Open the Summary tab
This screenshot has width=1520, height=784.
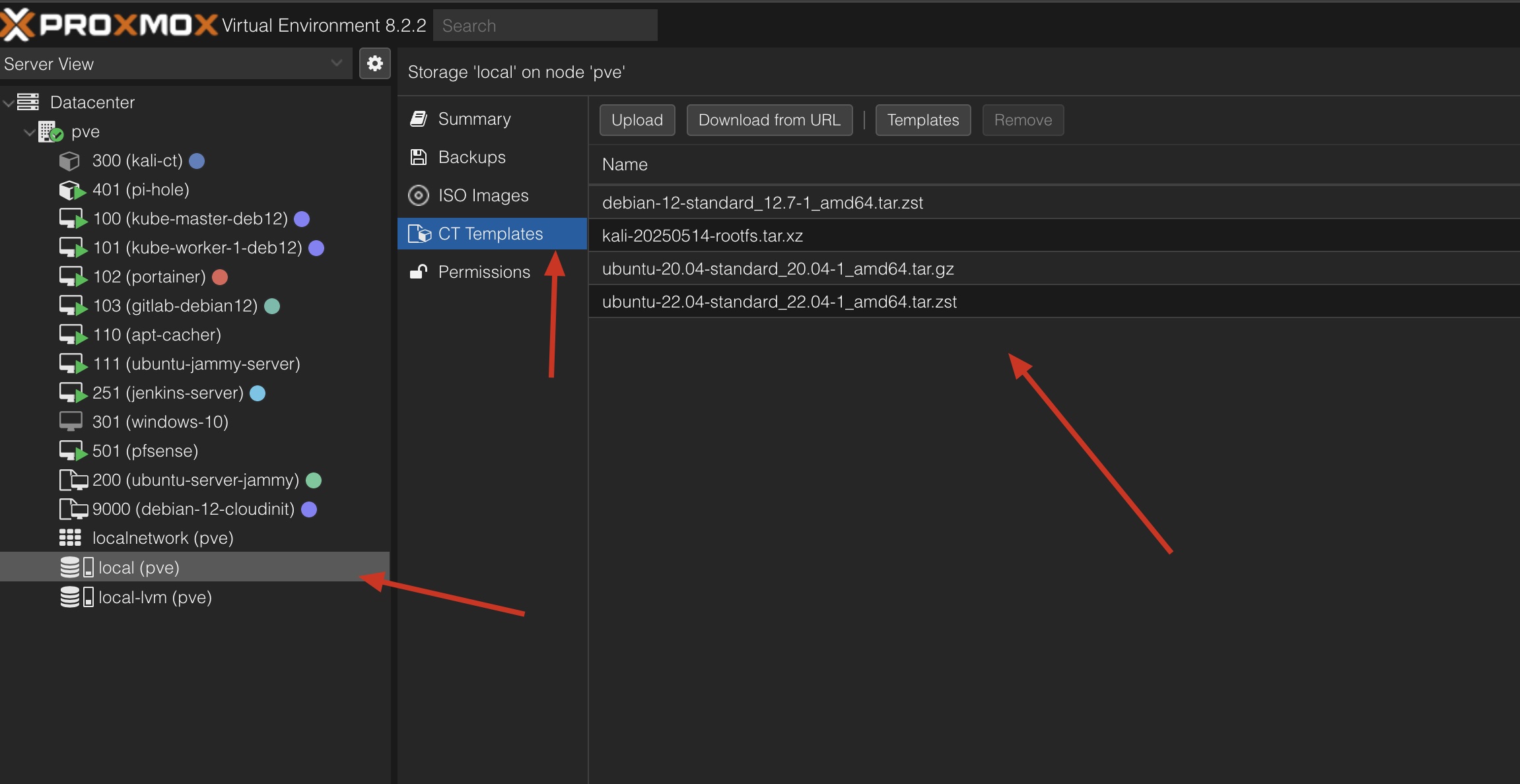click(x=492, y=119)
